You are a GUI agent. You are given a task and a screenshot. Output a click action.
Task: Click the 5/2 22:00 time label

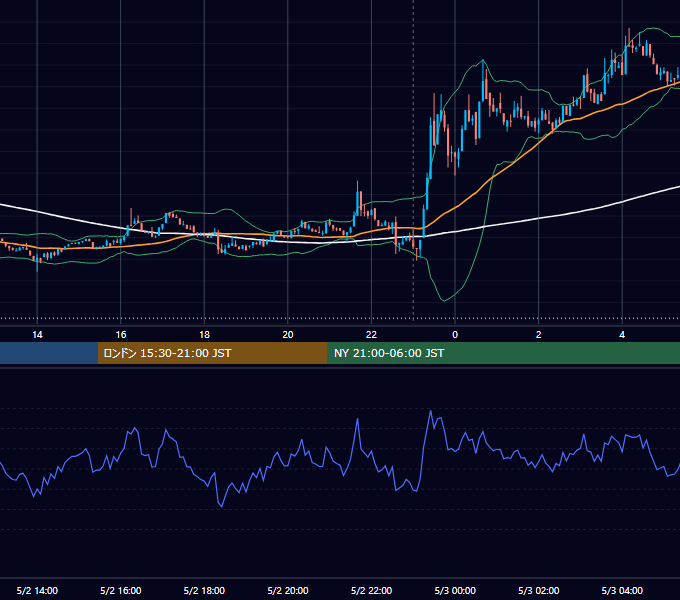tap(371, 590)
